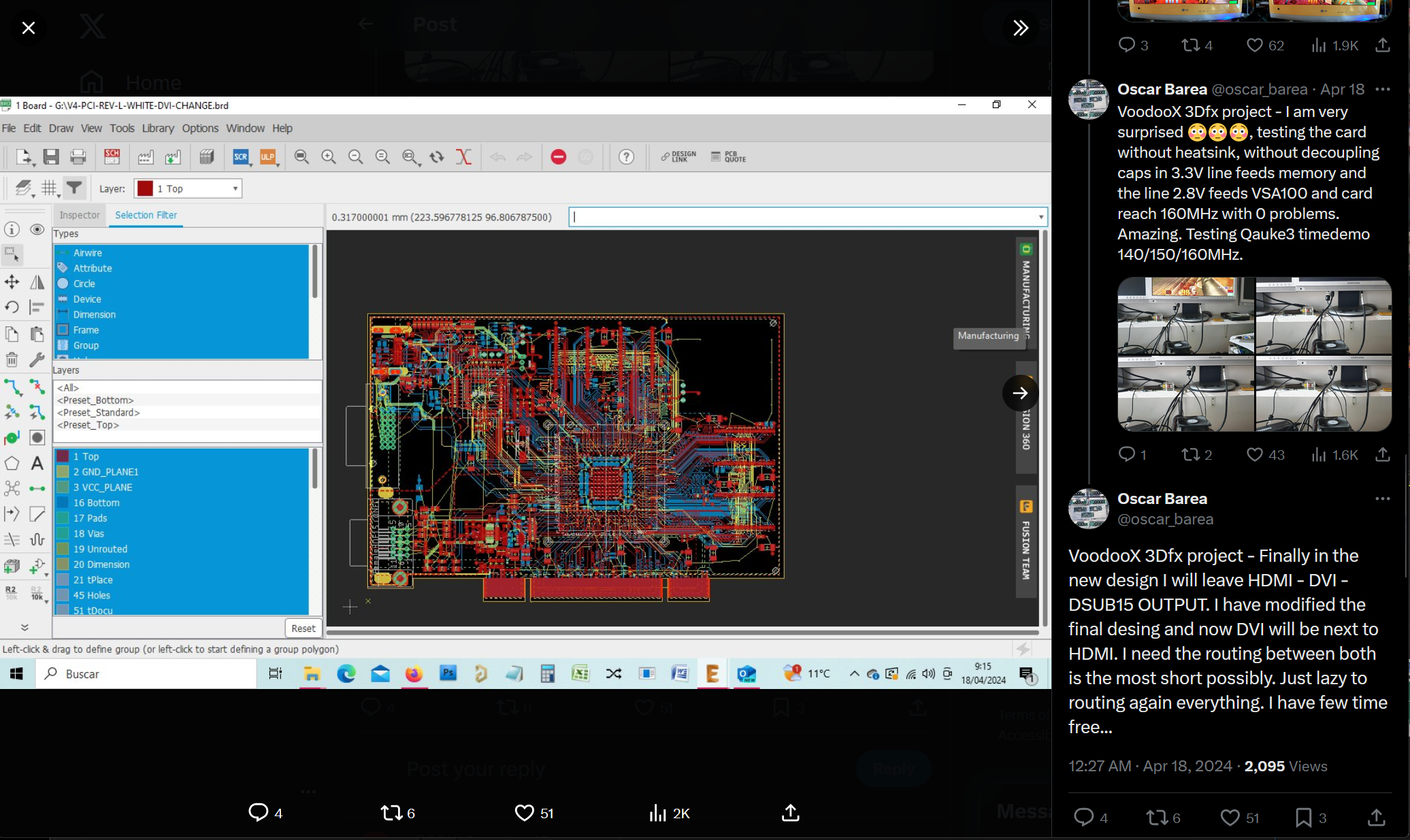This screenshot has height=840, width=1410.
Task: Select the Polygon pour tool
Action: [12, 464]
